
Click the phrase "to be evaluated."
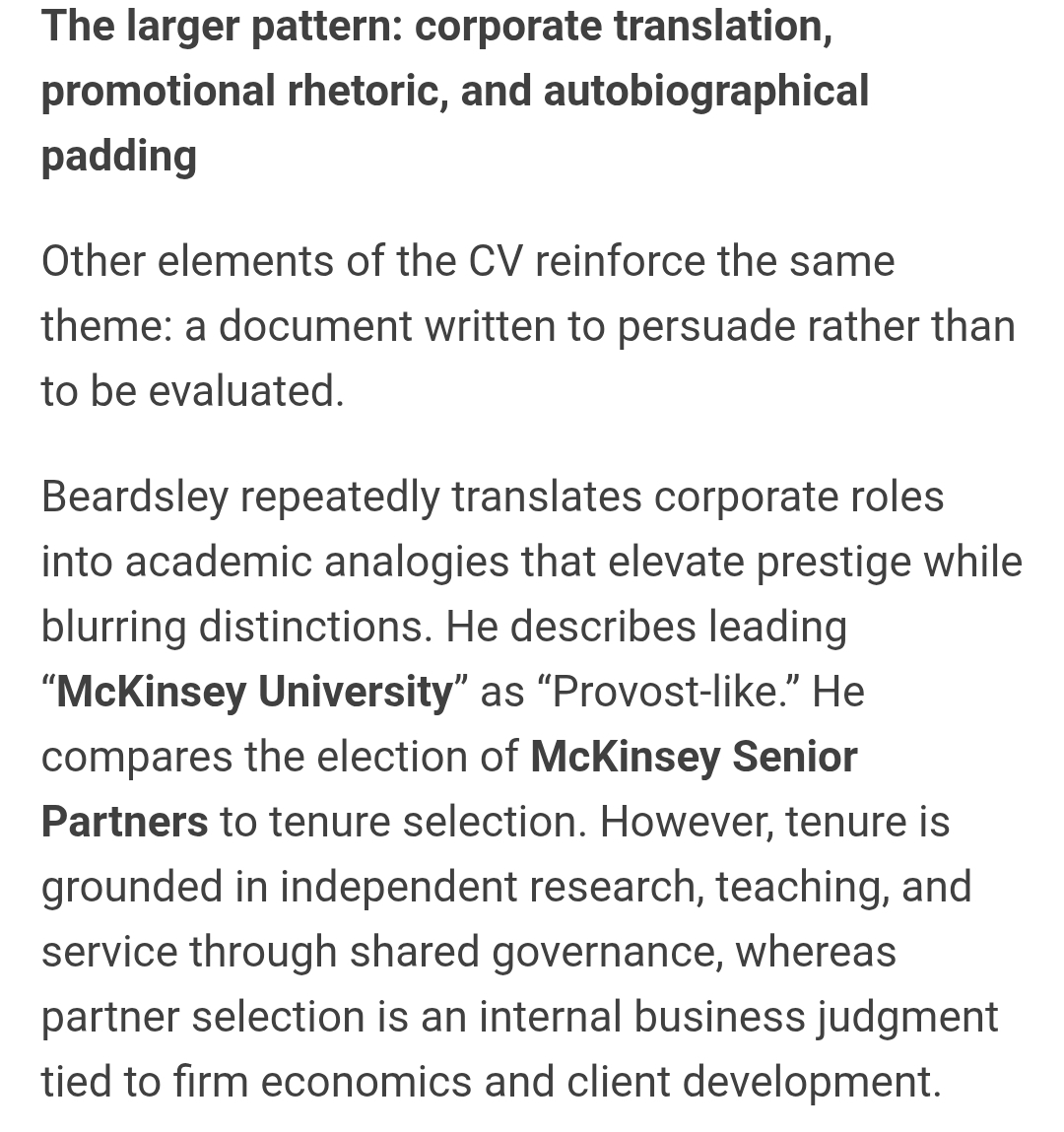(192, 392)
